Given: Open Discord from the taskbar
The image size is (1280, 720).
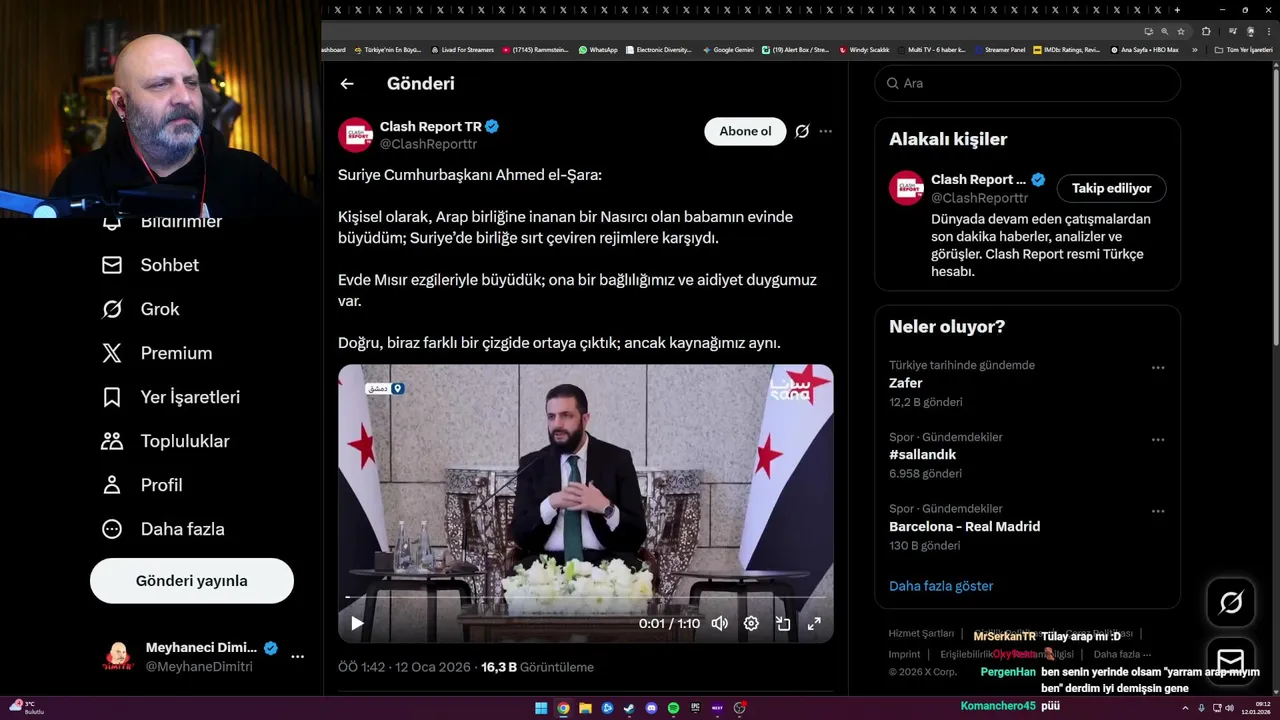Looking at the screenshot, I should pos(651,708).
